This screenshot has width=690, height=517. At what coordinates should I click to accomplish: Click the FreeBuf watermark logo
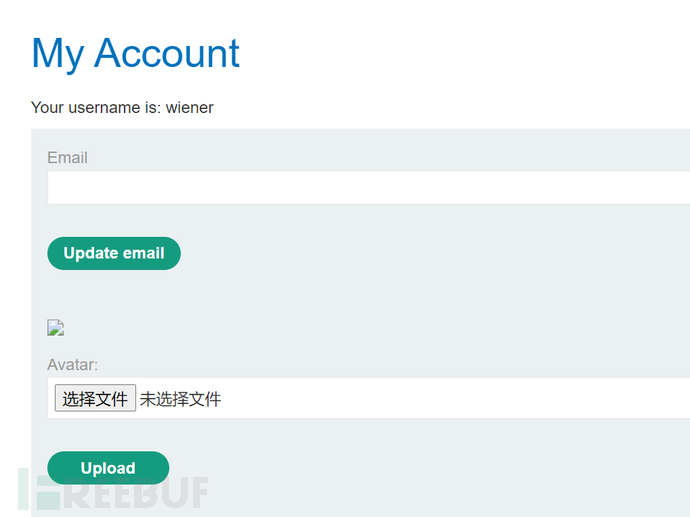click(113, 491)
